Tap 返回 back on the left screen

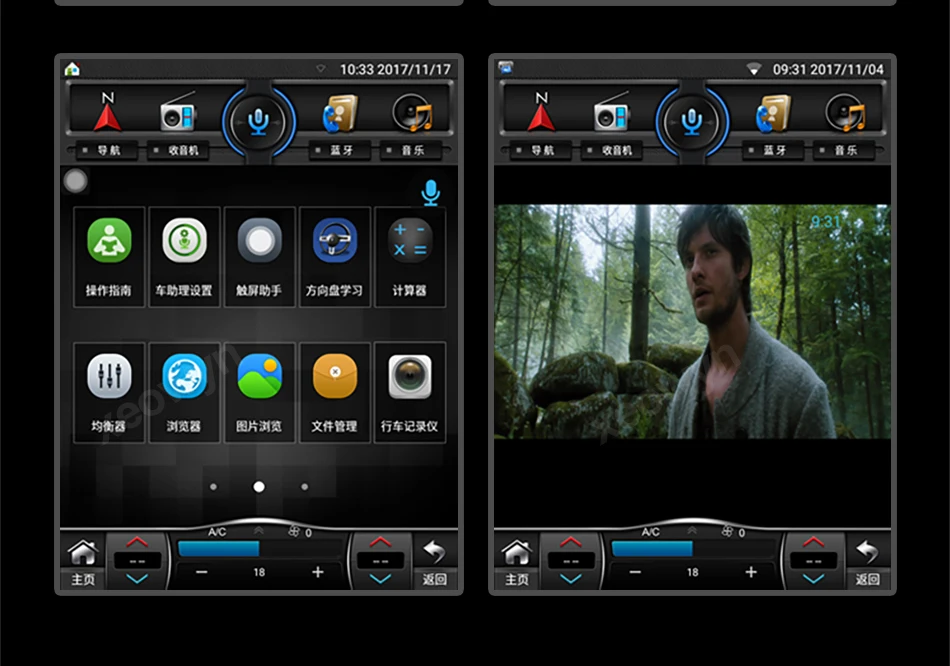click(434, 562)
